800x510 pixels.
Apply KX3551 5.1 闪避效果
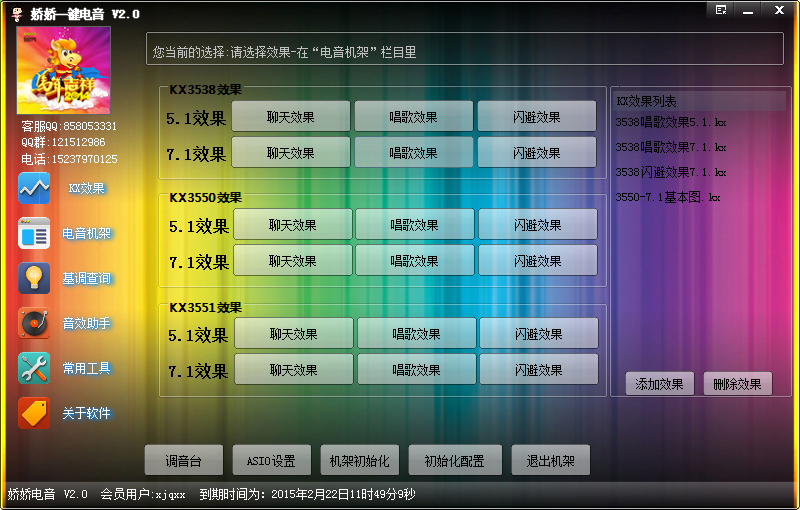(x=538, y=334)
